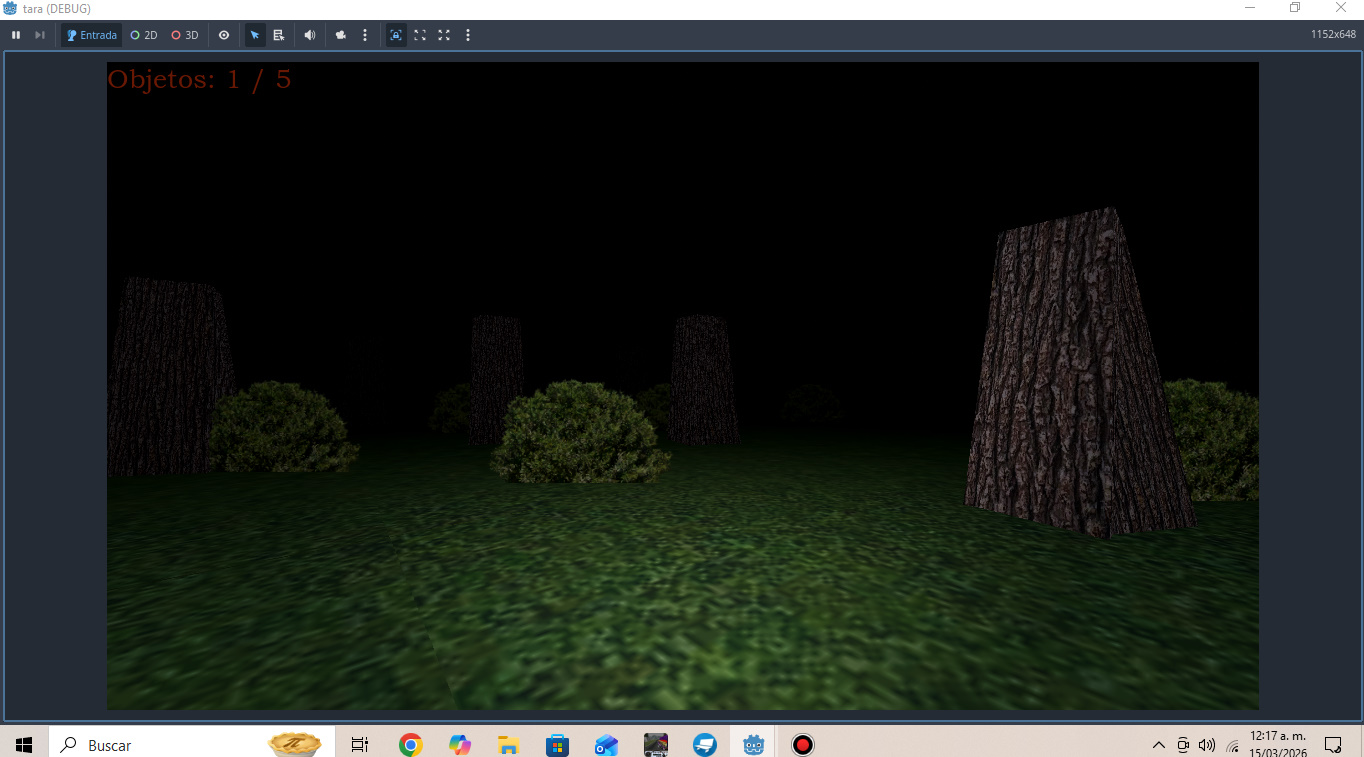This screenshot has width=1364, height=757.
Task: Click the camera icon in the system tray
Action: 1183,745
